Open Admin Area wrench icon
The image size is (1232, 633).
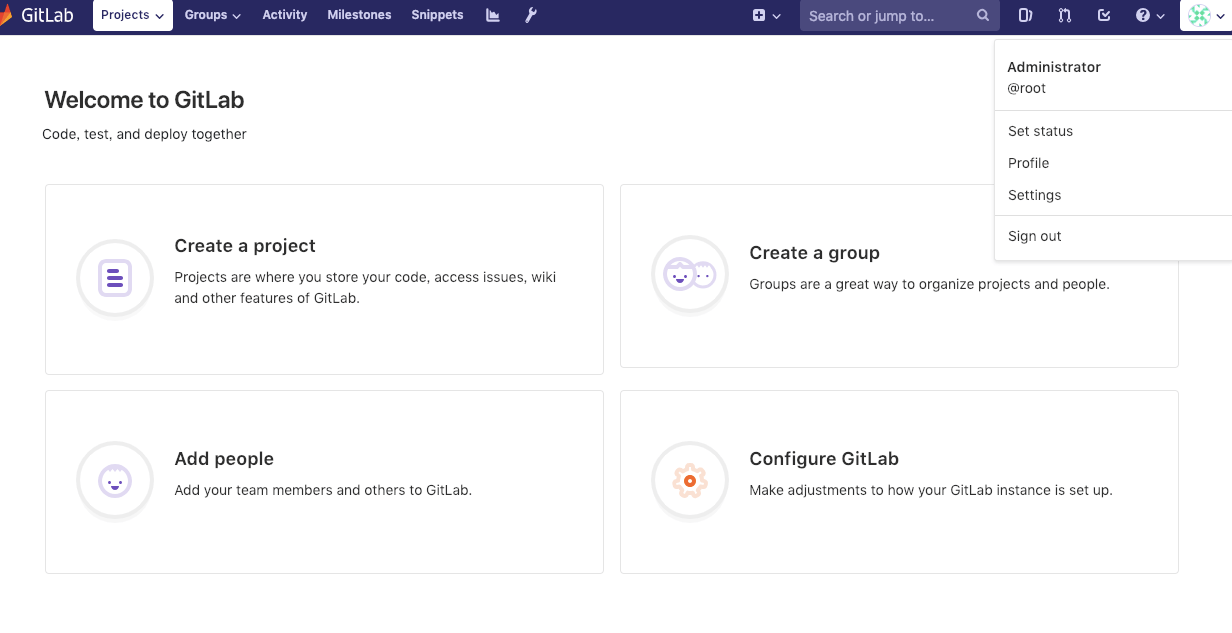point(531,15)
